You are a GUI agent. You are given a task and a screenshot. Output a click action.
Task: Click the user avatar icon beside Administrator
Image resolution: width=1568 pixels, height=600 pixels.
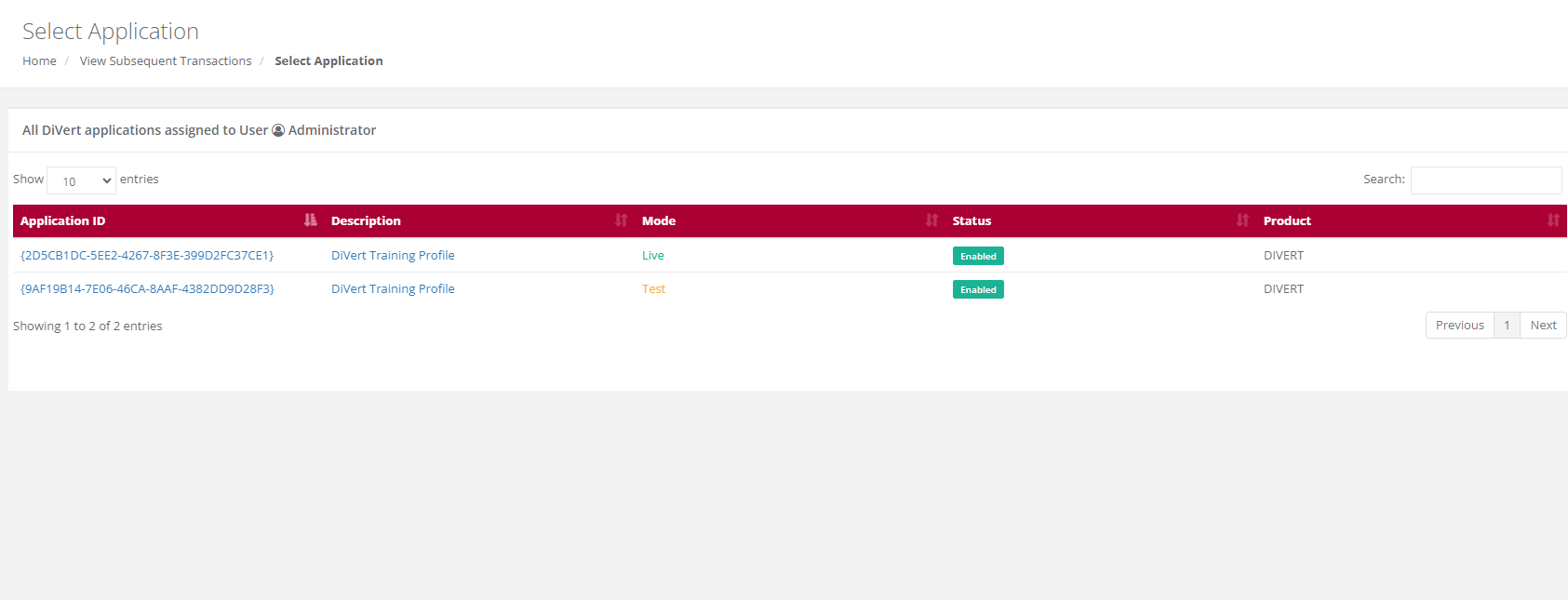pyautogui.click(x=278, y=130)
